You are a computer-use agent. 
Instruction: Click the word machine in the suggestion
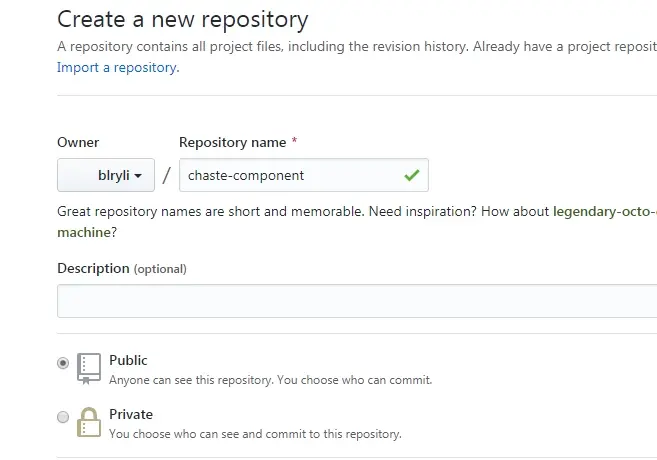(83, 231)
